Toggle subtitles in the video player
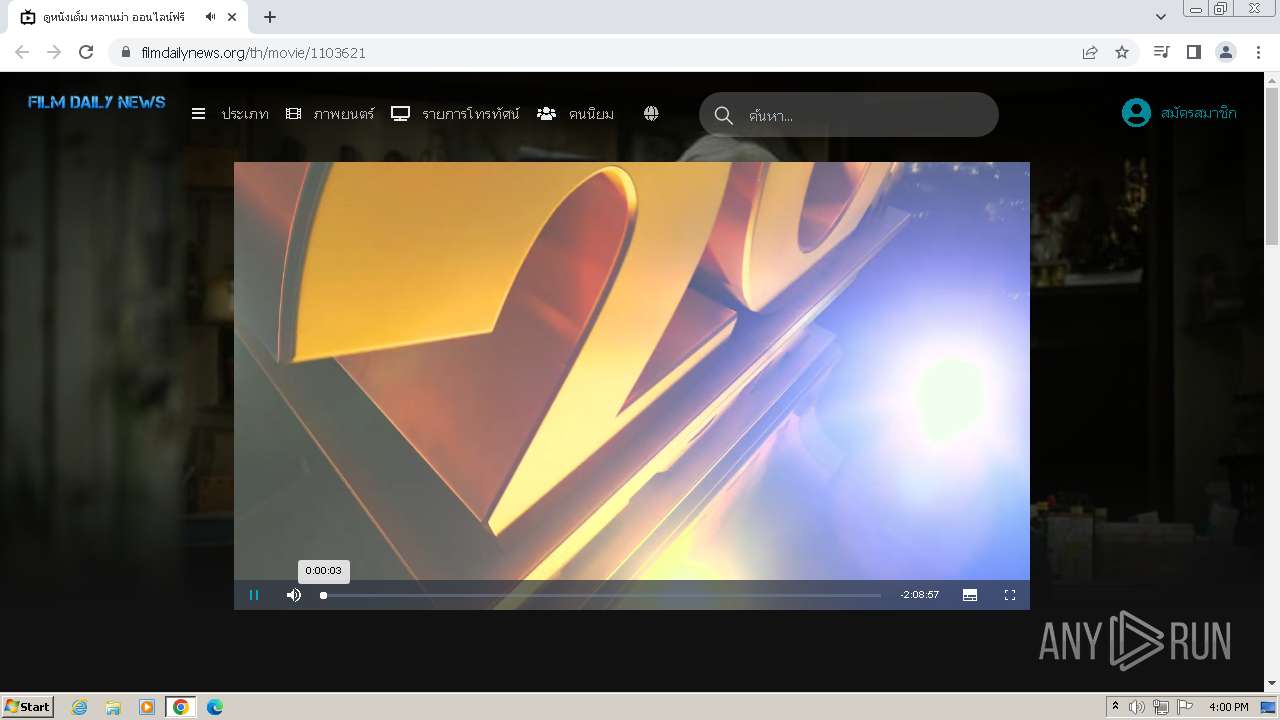The width and height of the screenshot is (1280, 720). coord(970,595)
